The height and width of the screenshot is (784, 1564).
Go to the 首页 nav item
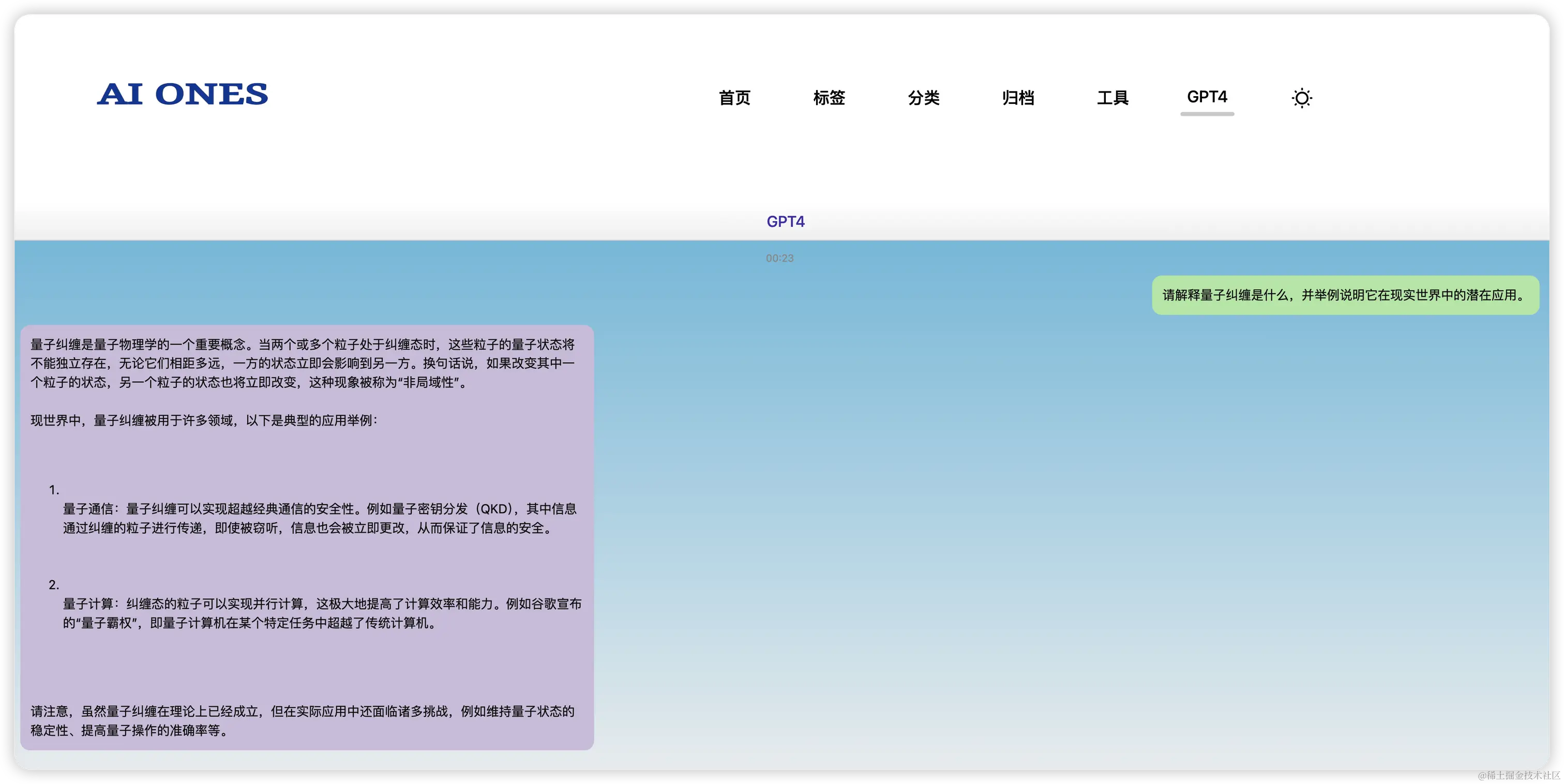pyautogui.click(x=734, y=98)
